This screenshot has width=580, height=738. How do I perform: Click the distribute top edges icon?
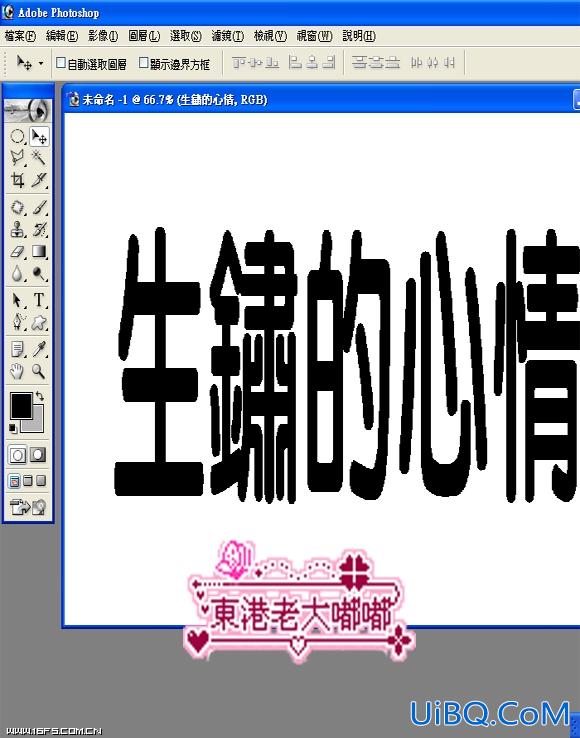(x=360, y=62)
